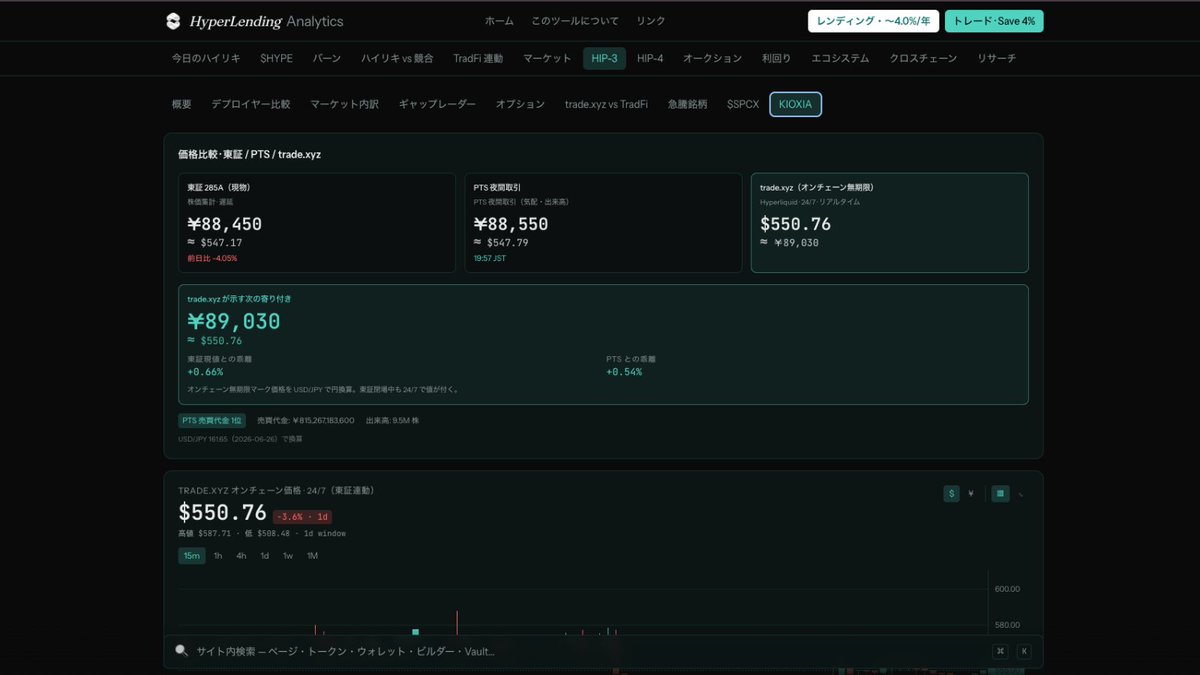
Task: Open the エコシステム tab
Action: click(840, 58)
